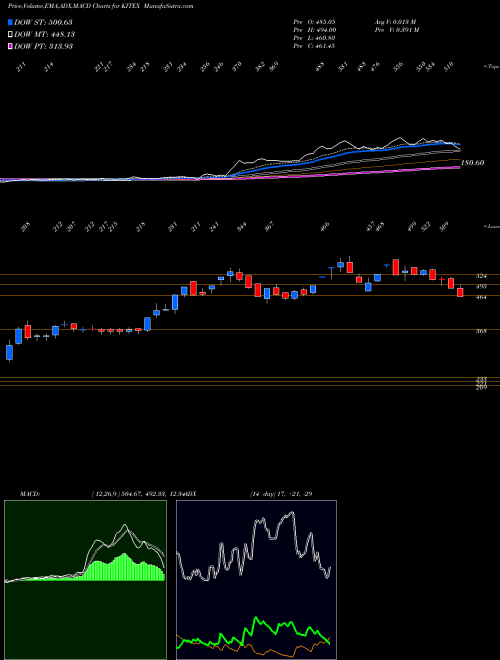The width and height of the screenshot is (500, 660).
Task: Click the '(12,26,9)' MACD parameter text
Action: pyautogui.click(x=106, y=494)
